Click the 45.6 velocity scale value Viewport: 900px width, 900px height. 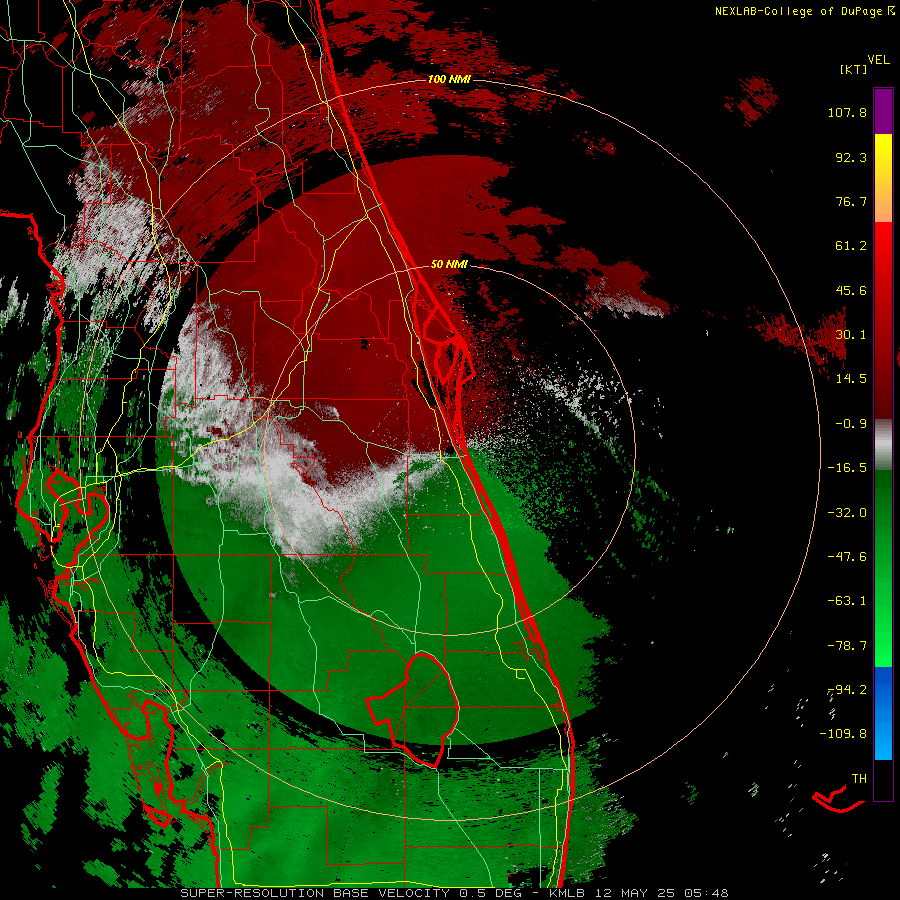tap(851, 290)
